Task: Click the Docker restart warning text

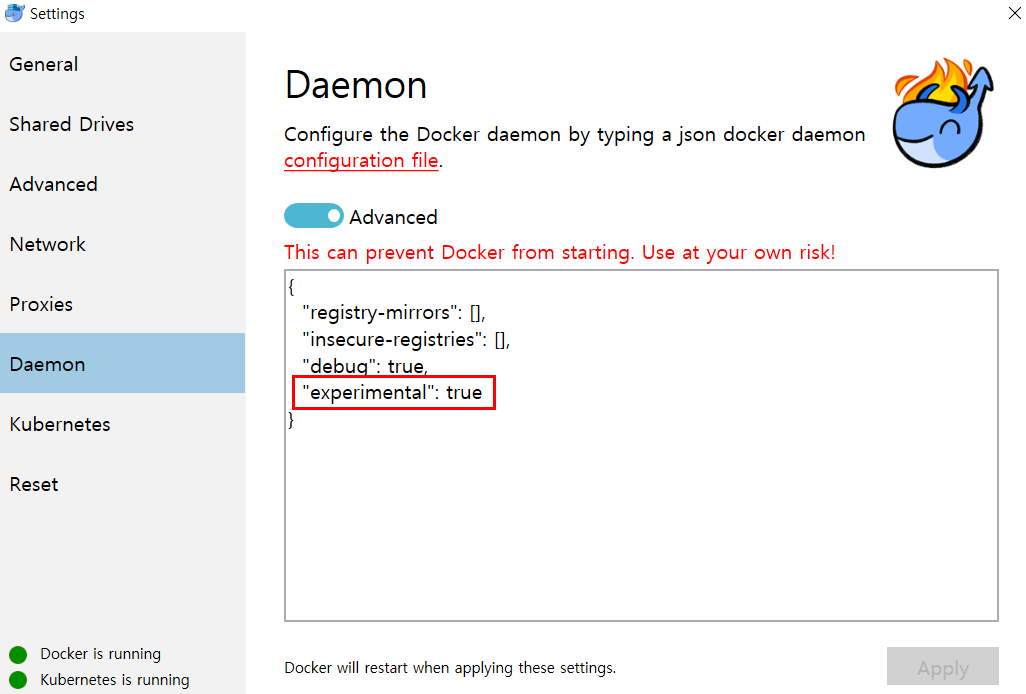Action: 450,667
